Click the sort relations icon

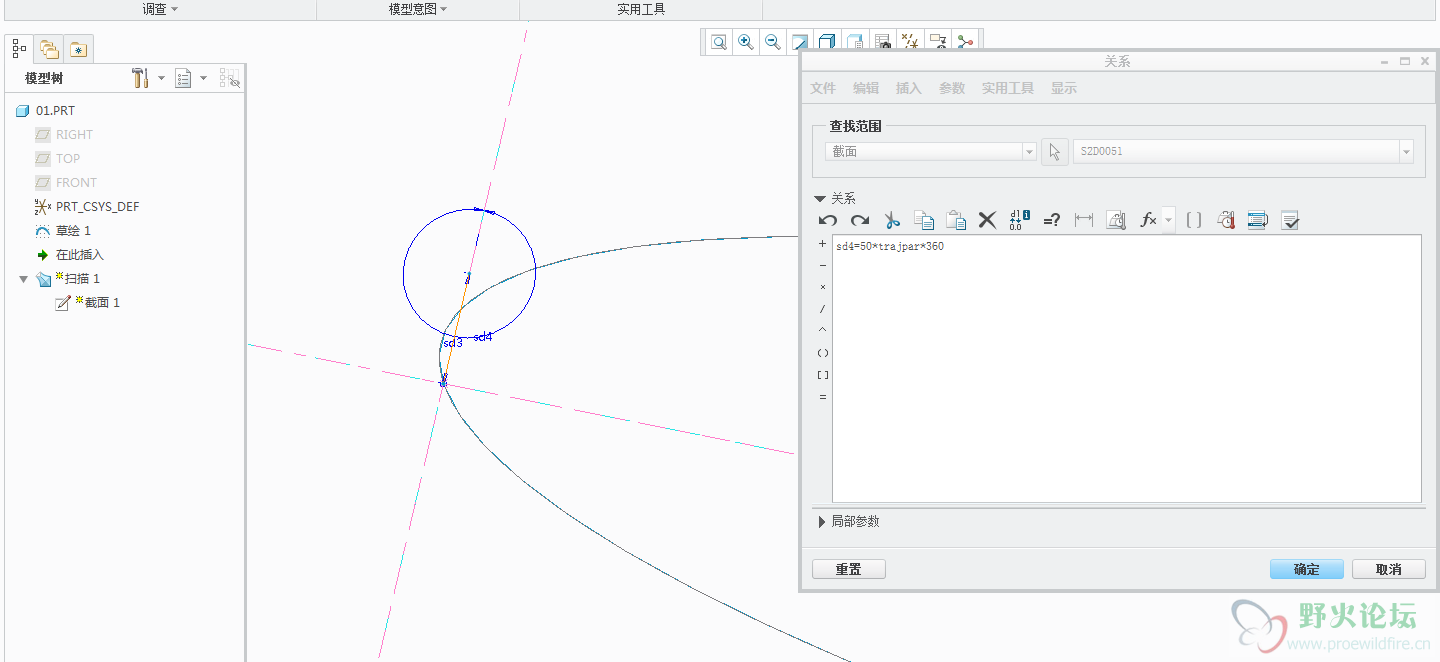tap(1258, 220)
